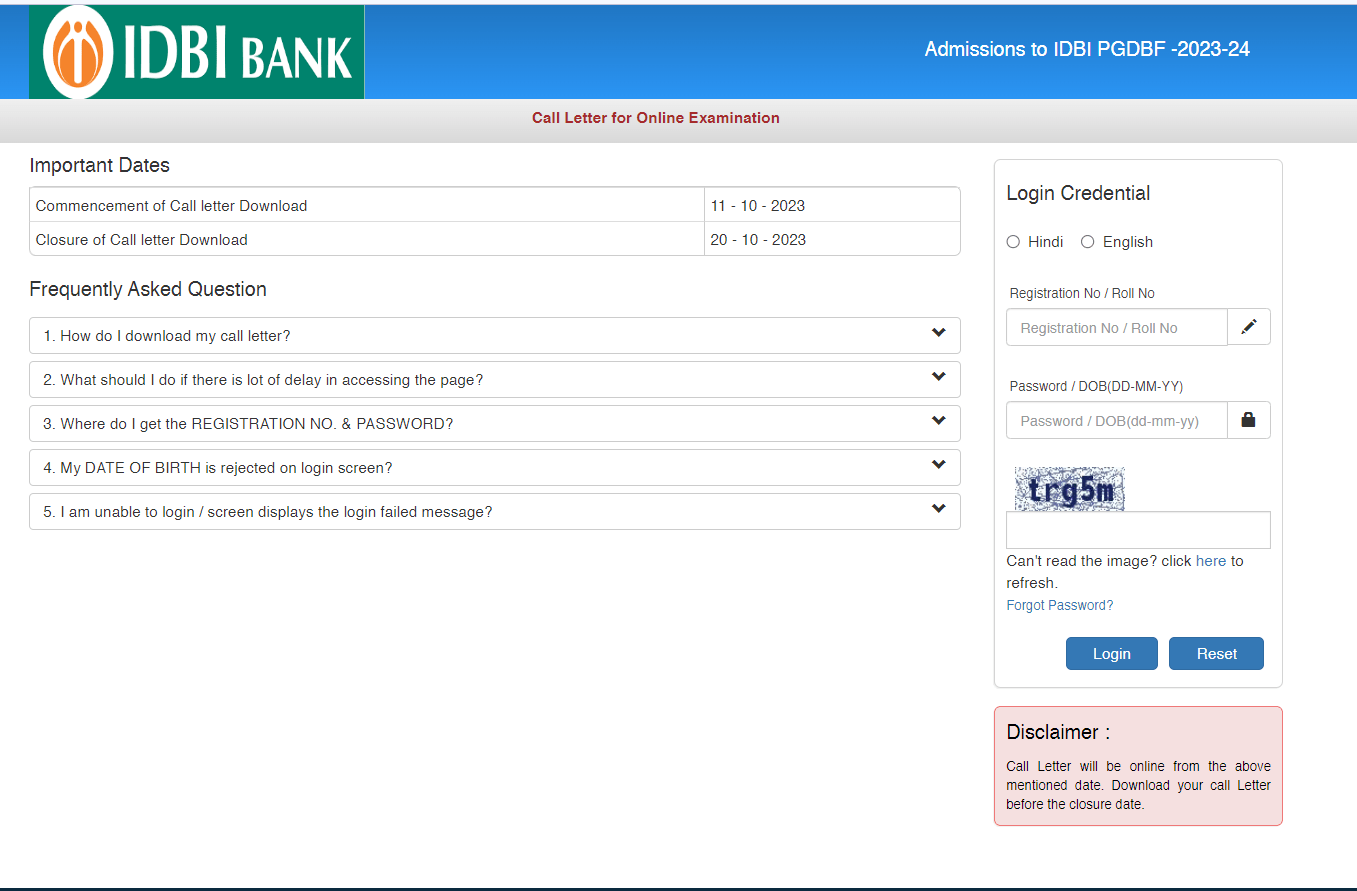Click chevron arrow on the Date of Birth FAQ

point(938,465)
